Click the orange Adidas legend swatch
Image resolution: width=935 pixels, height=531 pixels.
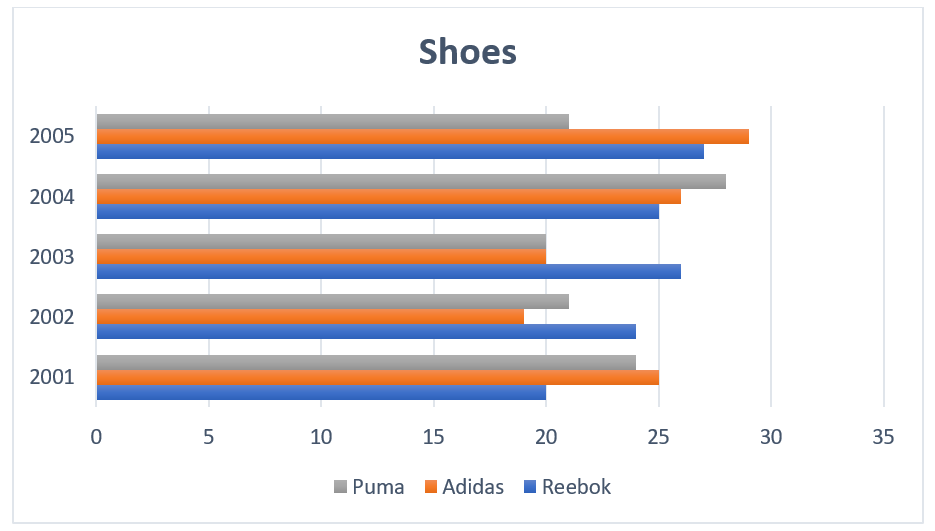coord(432,487)
